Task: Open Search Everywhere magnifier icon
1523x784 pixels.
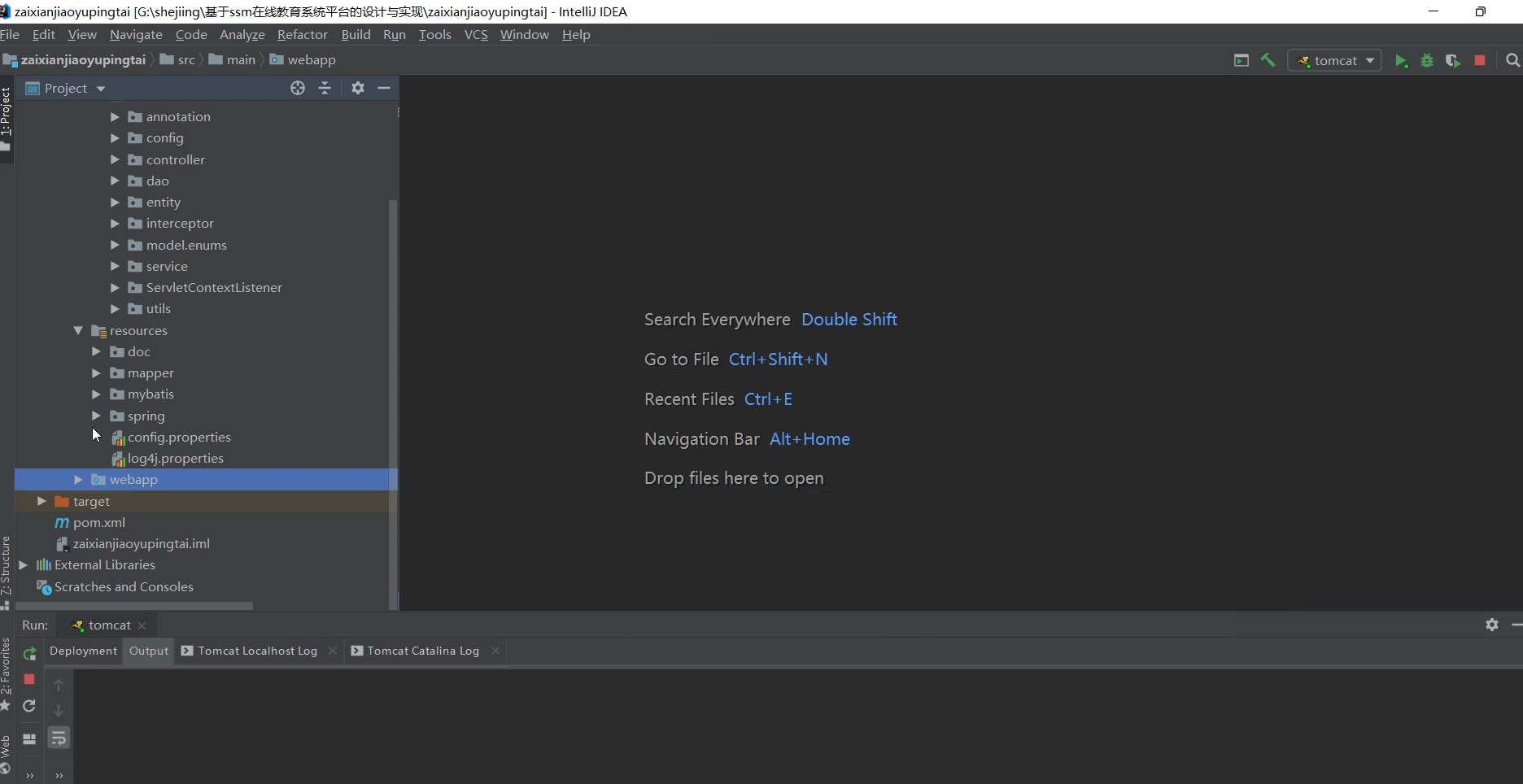Action: pos(1512,60)
